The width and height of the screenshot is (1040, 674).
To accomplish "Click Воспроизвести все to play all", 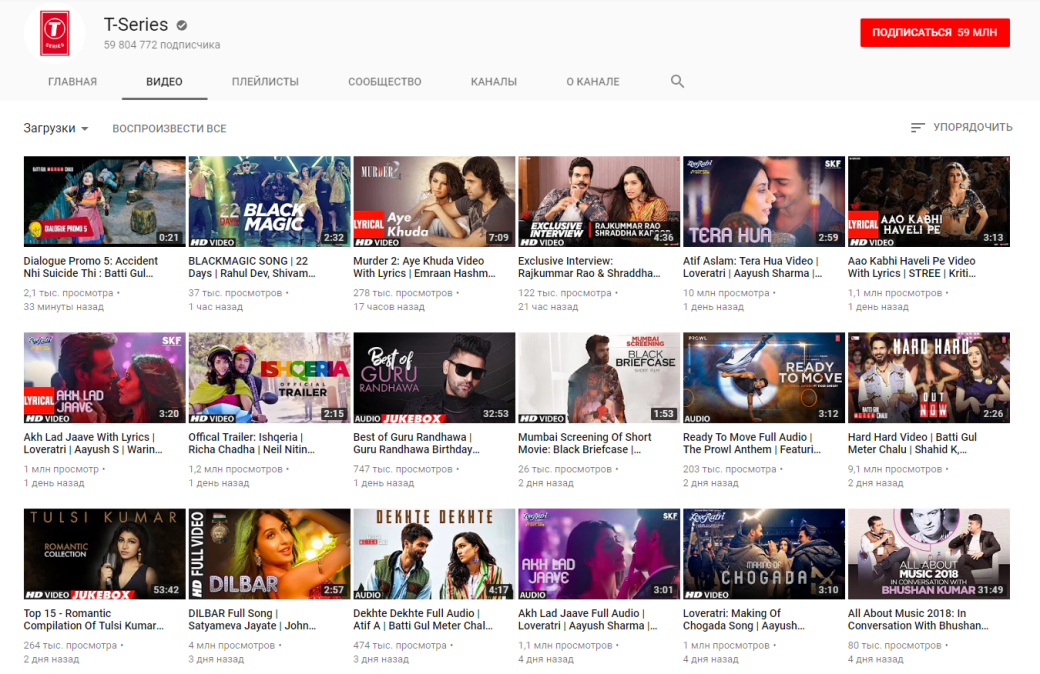I will tap(169, 129).
